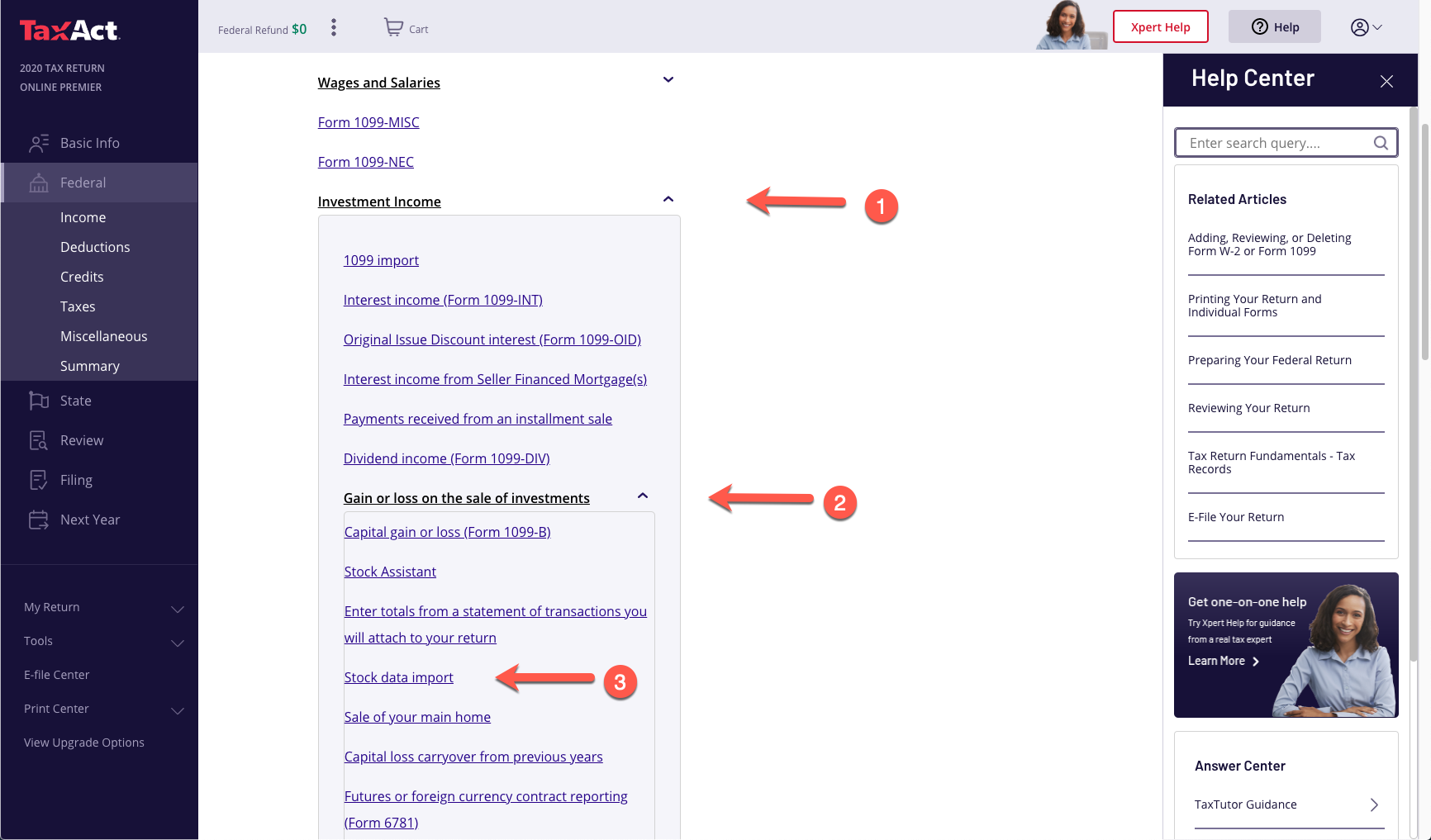Open the three-dot options menu

[334, 28]
